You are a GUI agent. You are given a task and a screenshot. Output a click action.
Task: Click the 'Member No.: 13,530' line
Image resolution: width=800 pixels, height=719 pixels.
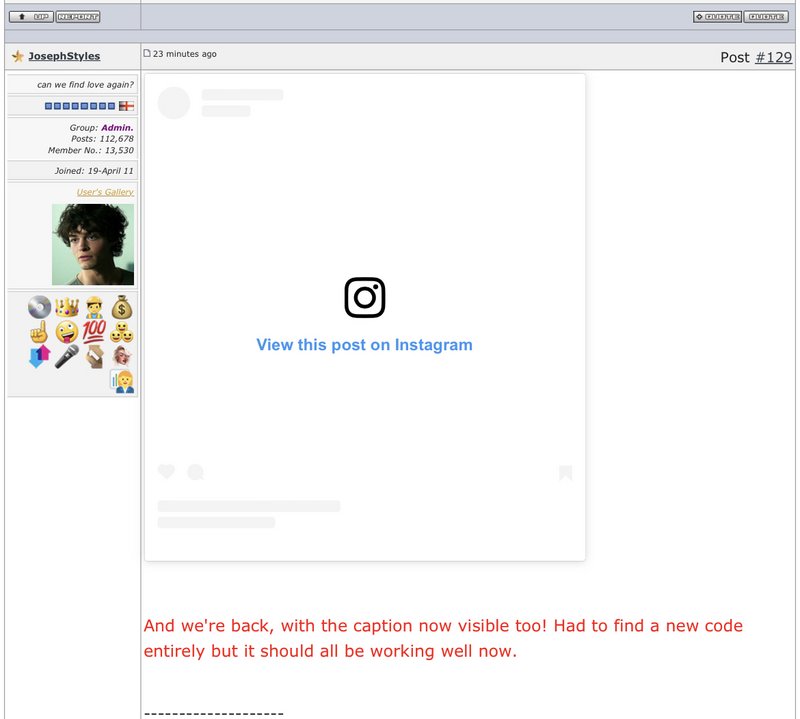91,151
